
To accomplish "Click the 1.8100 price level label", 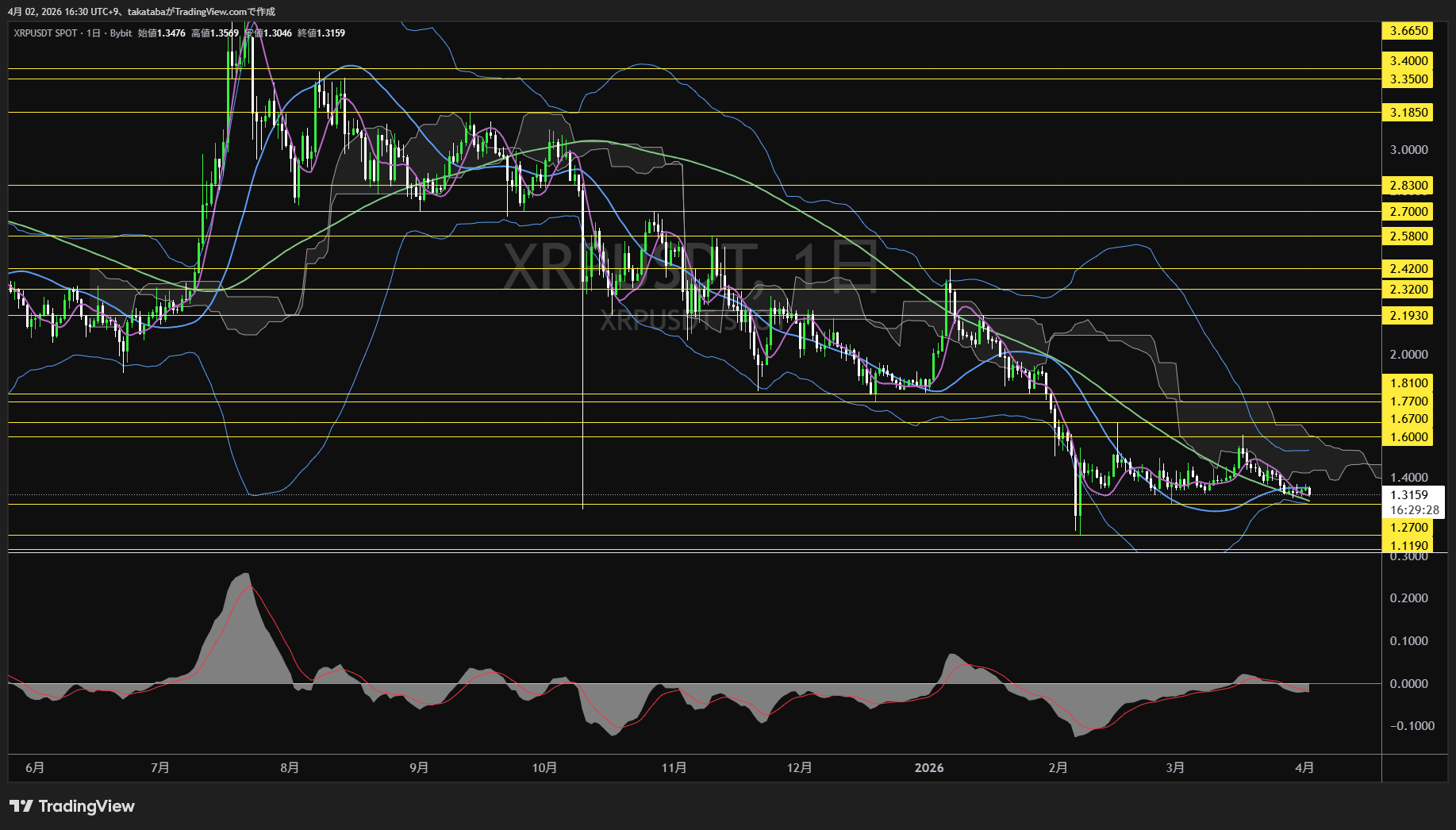I will [1408, 383].
